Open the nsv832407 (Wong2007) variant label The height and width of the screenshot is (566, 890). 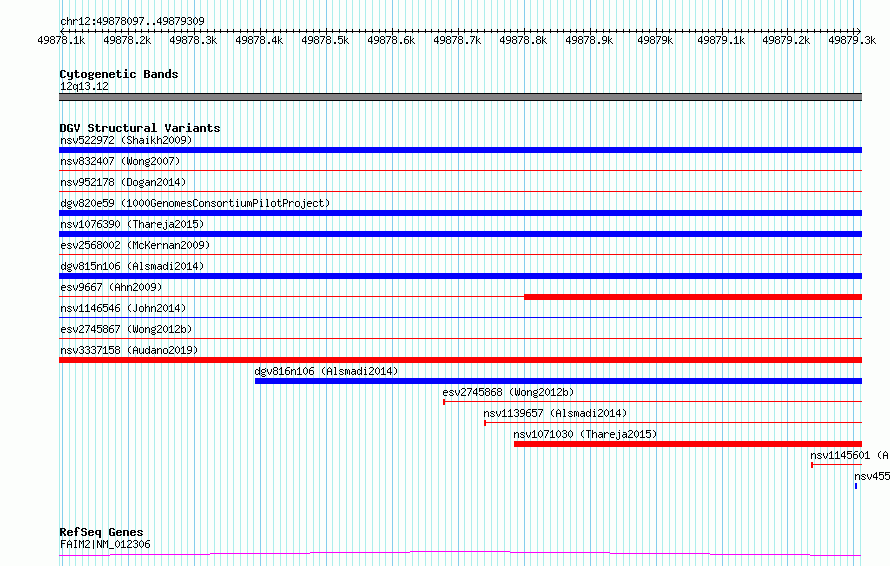(x=120, y=161)
